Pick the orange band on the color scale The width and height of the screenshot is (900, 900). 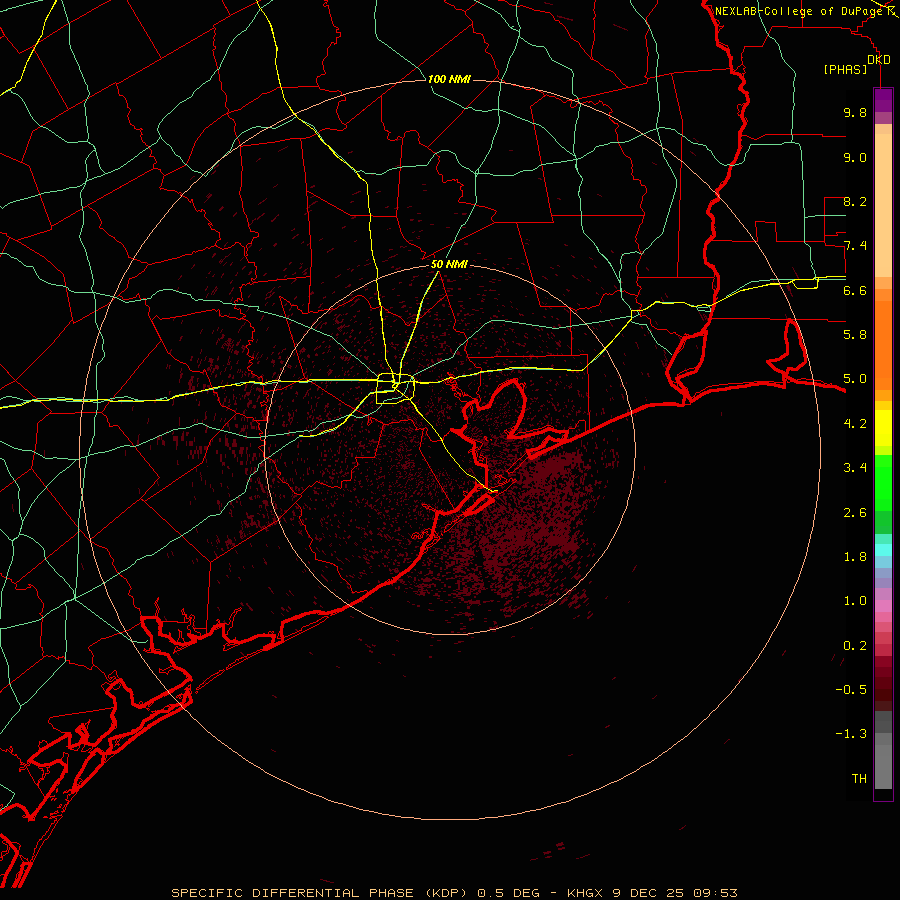pos(883,344)
